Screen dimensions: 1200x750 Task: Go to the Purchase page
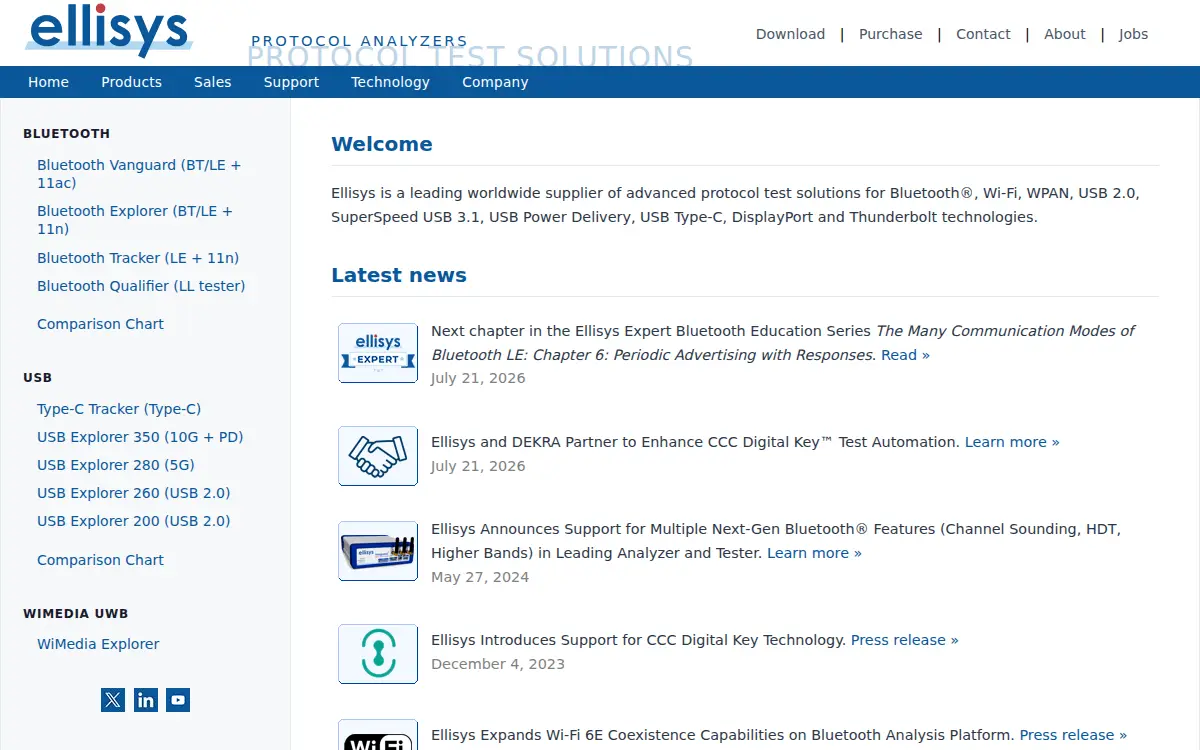[891, 34]
